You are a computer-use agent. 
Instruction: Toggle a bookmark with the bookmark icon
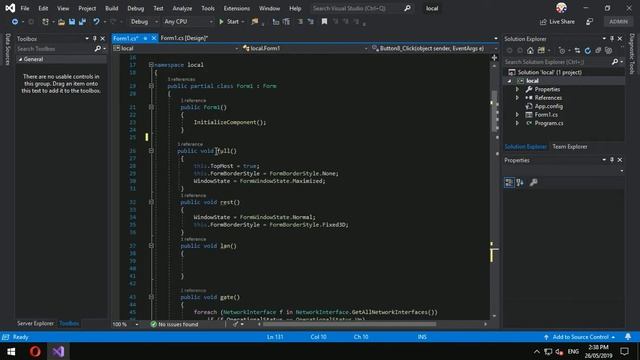(324, 22)
